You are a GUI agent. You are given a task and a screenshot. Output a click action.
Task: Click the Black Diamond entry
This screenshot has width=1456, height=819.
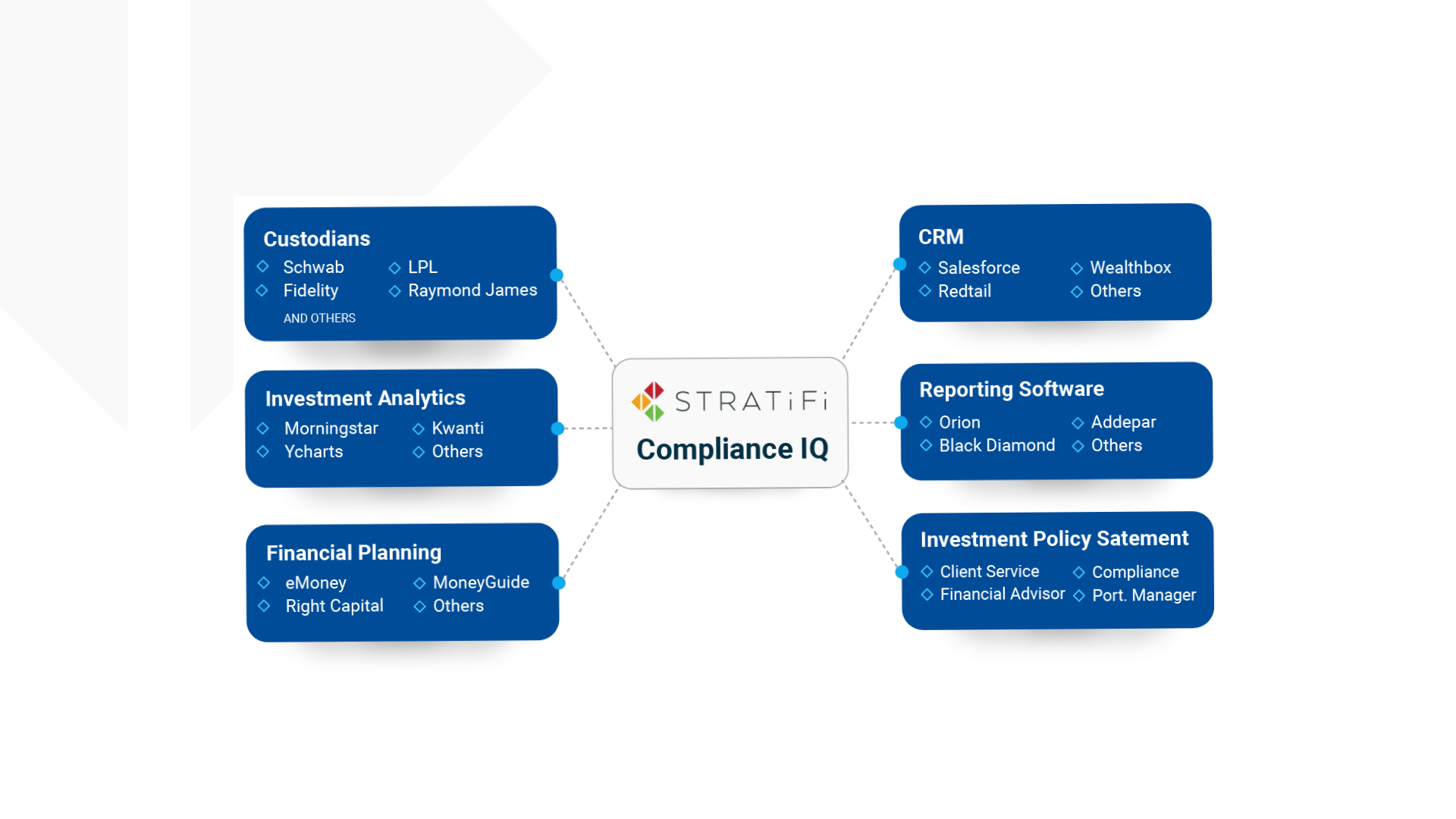[996, 445]
